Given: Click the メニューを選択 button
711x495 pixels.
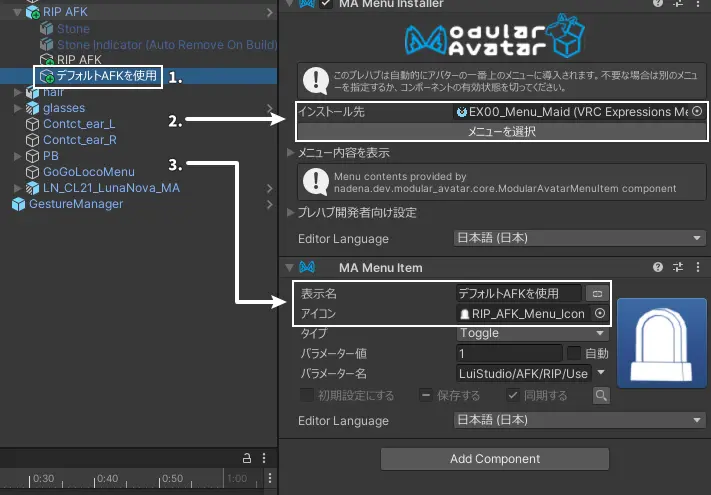Looking at the screenshot, I should coord(502,132).
